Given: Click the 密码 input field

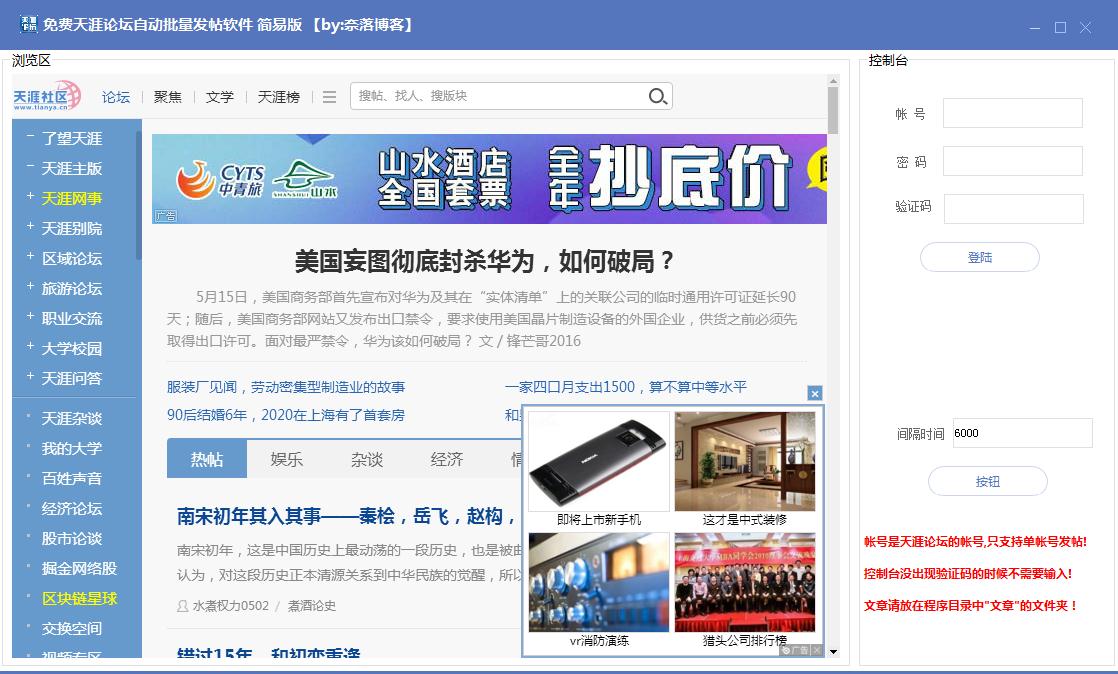Looking at the screenshot, I should pos(1012,161).
